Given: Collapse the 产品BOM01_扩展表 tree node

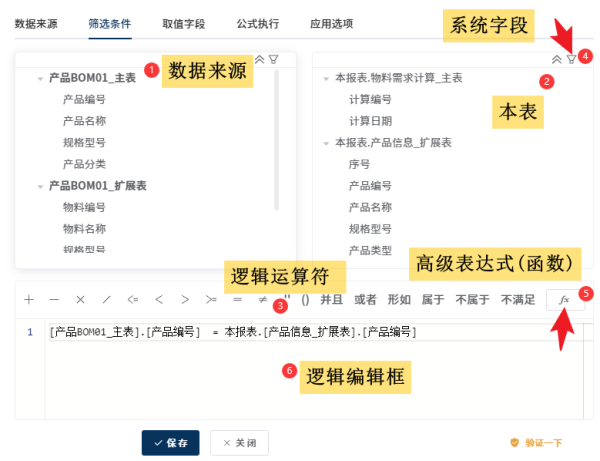Looking at the screenshot, I should [x=40, y=187].
